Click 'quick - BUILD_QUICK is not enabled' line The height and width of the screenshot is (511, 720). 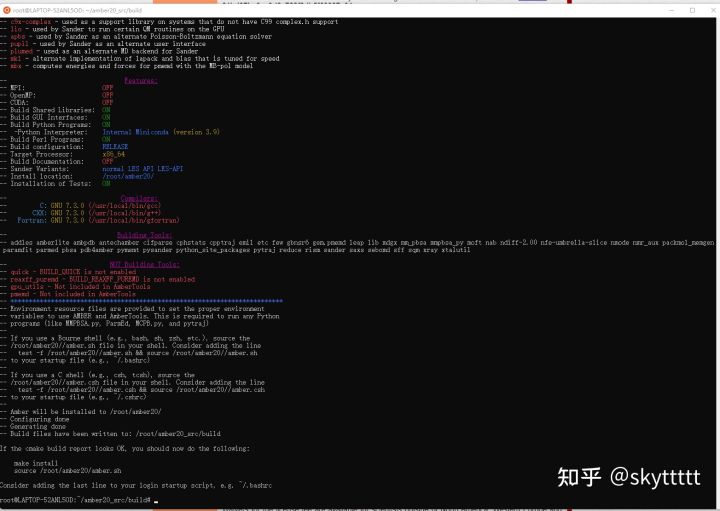pyautogui.click(x=73, y=271)
